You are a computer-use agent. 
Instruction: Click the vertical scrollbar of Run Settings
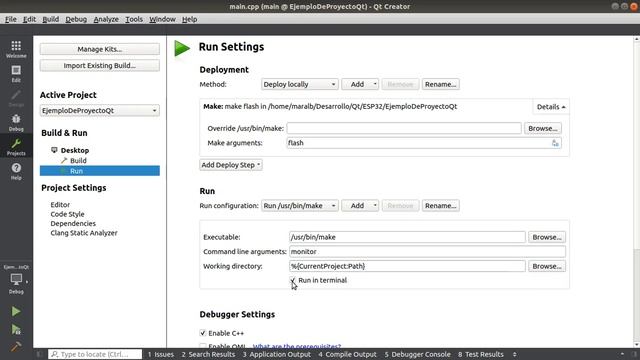(636, 192)
